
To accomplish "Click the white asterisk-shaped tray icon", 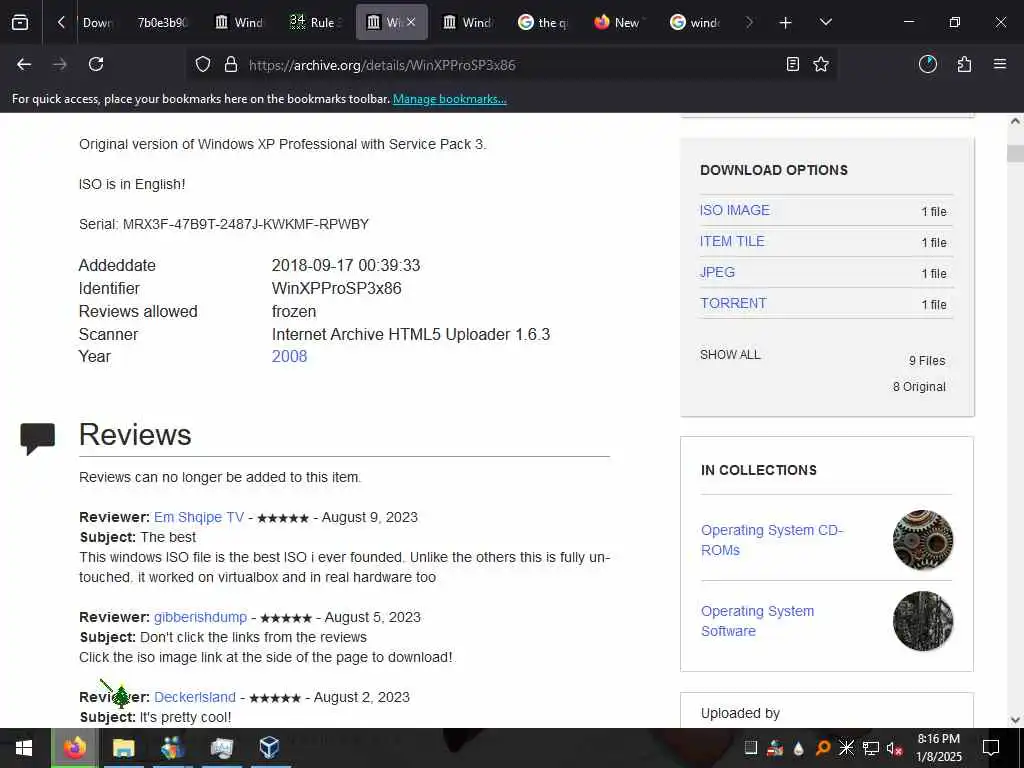I will tap(846, 748).
